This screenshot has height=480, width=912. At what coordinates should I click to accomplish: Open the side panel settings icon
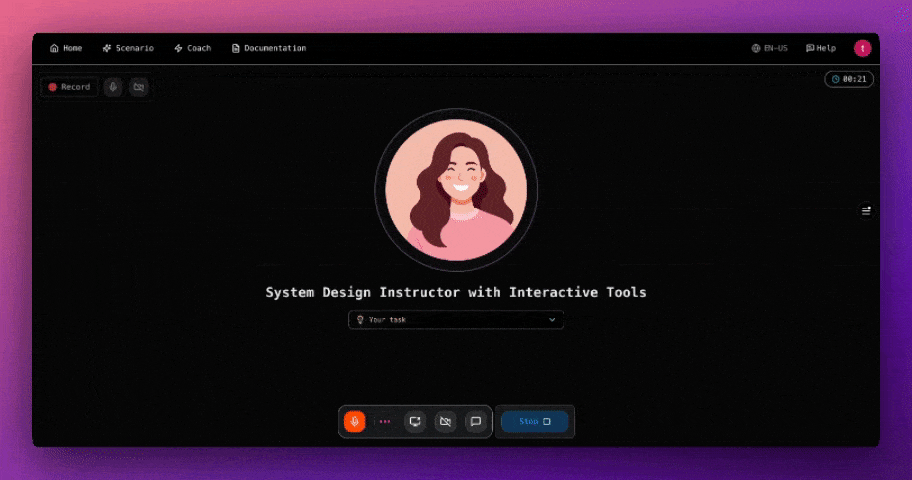866,211
